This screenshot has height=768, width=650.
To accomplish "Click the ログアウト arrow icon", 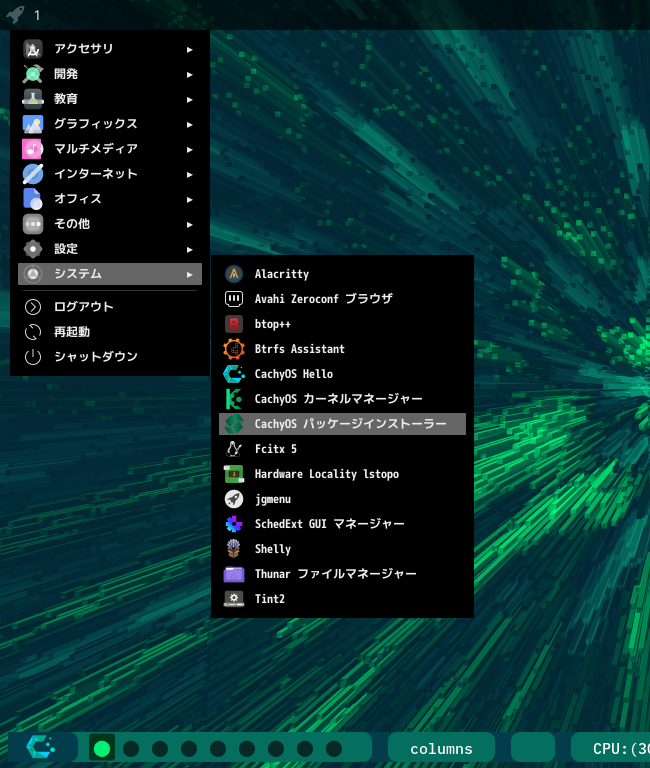I will click(33, 307).
